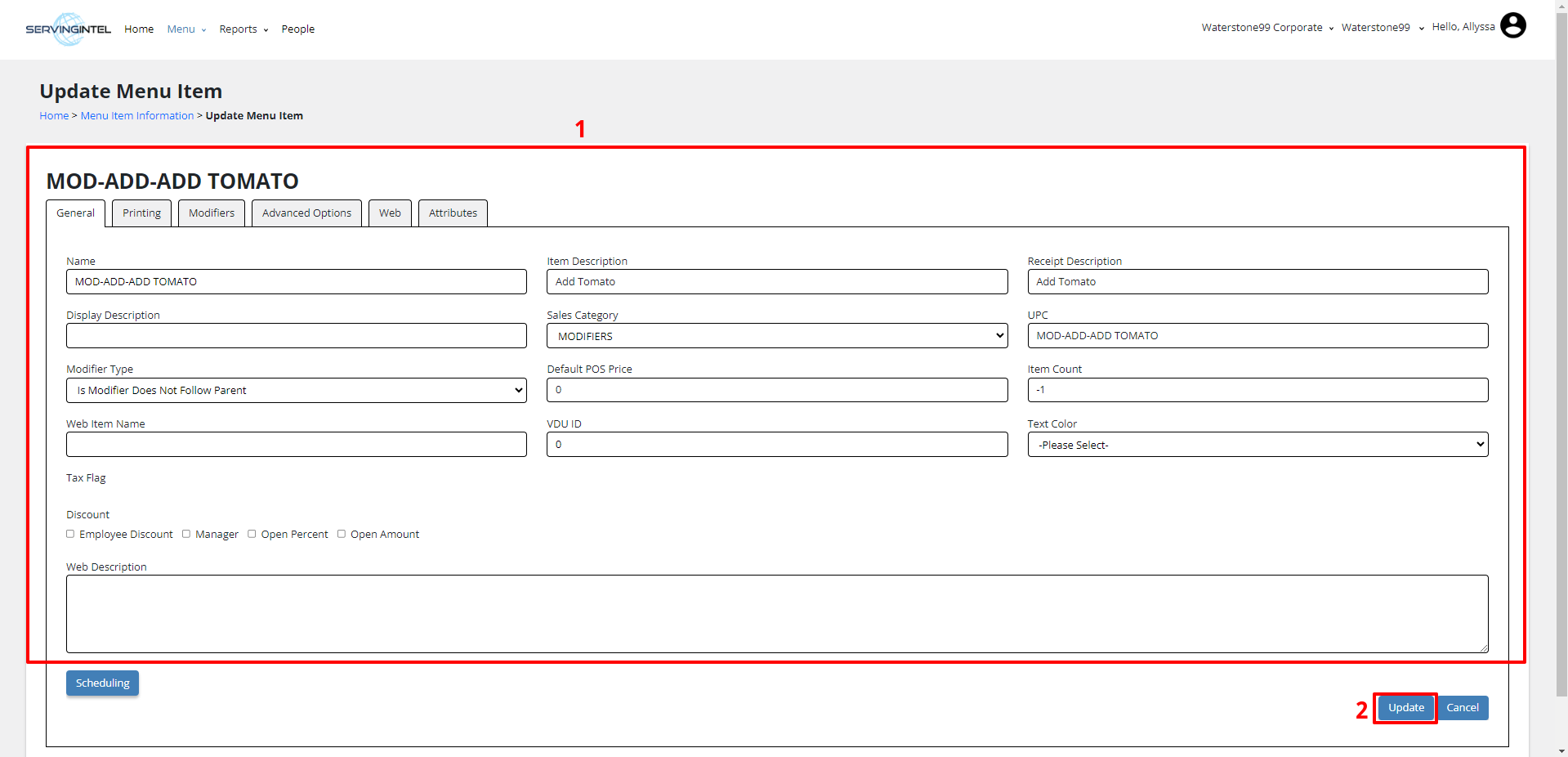Viewport: 1568px width, 757px height.
Task: Switch to the Printing tab
Action: pyautogui.click(x=141, y=213)
